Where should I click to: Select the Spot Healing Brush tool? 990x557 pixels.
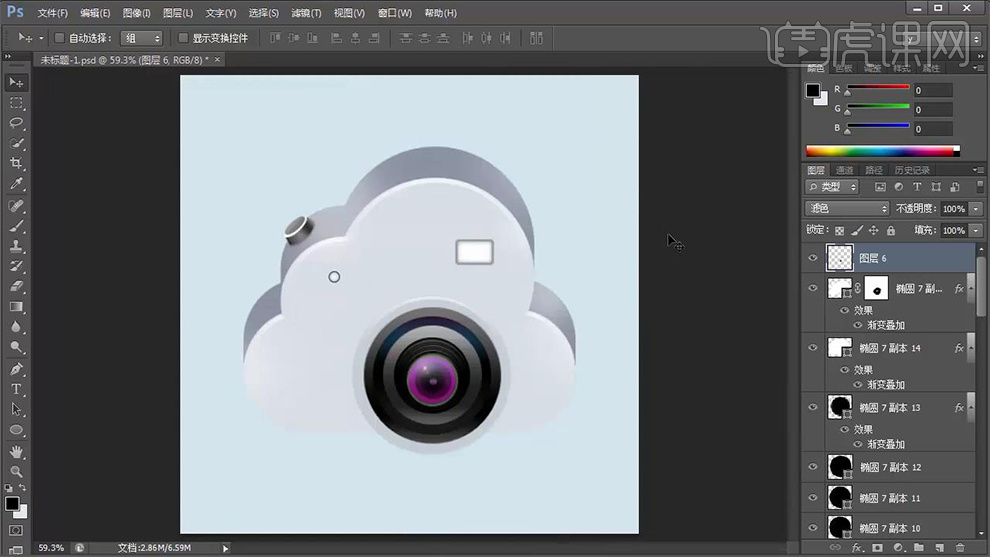[16, 205]
